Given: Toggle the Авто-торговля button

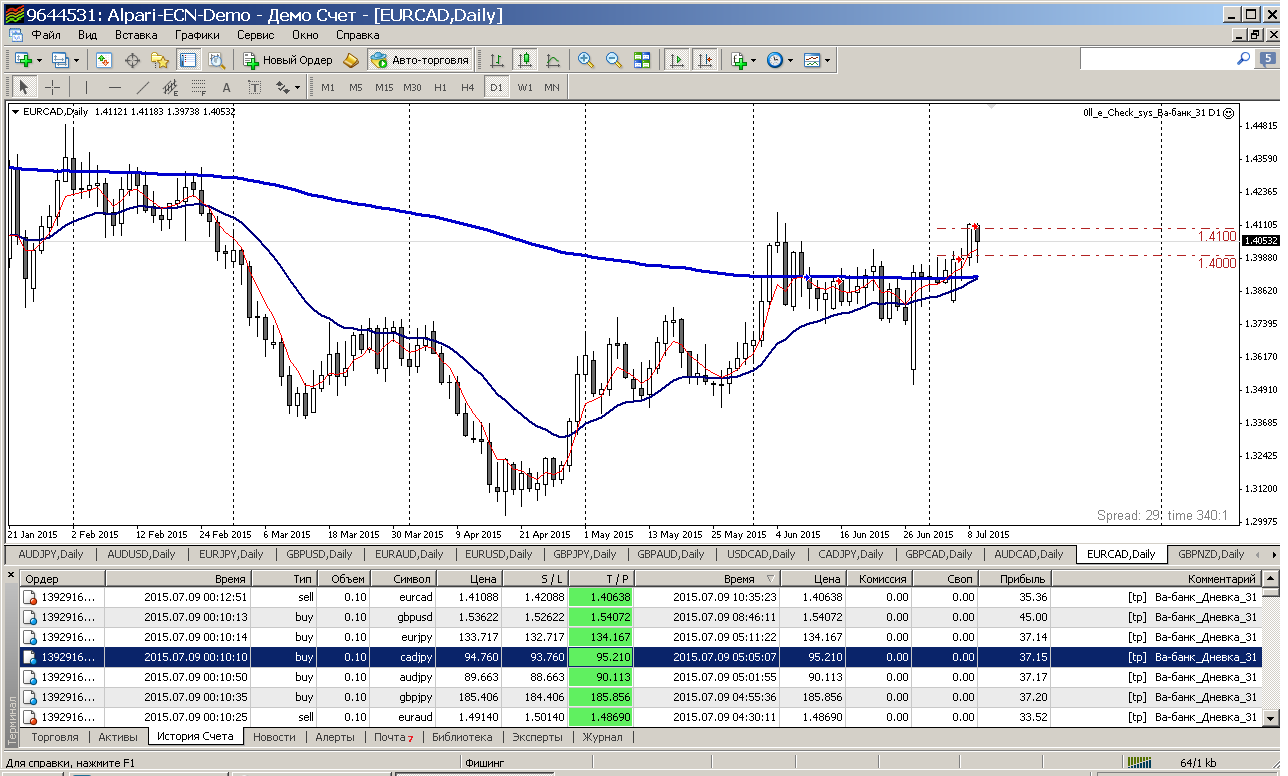Looking at the screenshot, I should click(x=420, y=60).
